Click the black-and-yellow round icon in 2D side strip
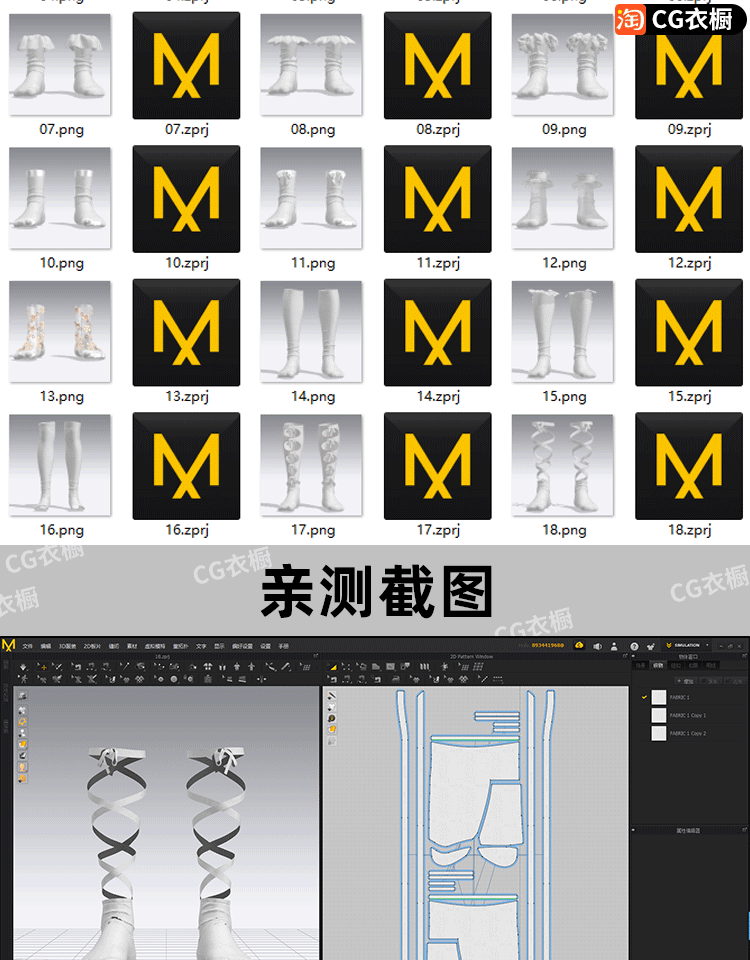Image resolution: width=750 pixels, height=960 pixels. (x=331, y=718)
